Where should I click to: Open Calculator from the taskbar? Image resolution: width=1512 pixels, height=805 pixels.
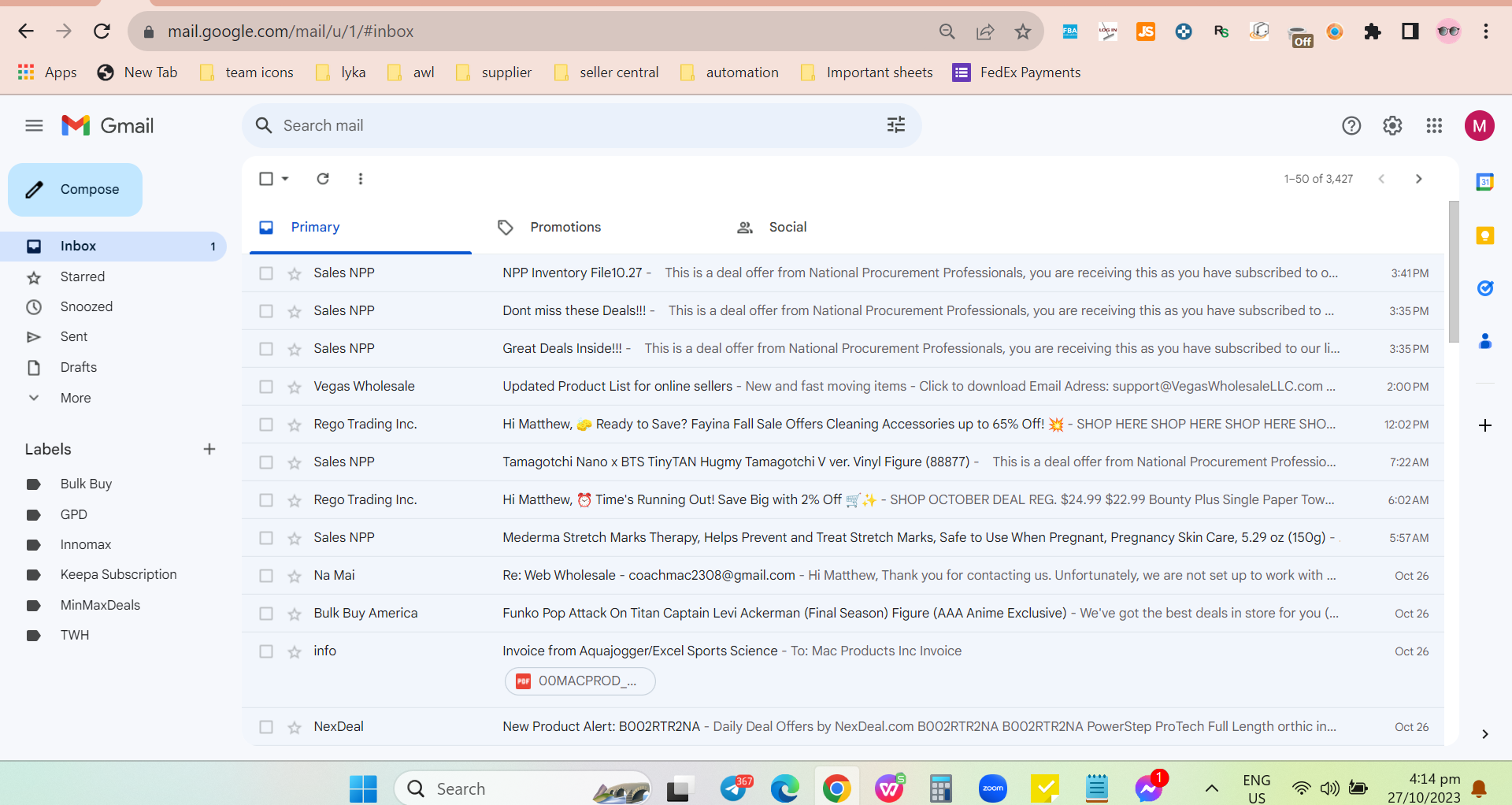coord(941,788)
